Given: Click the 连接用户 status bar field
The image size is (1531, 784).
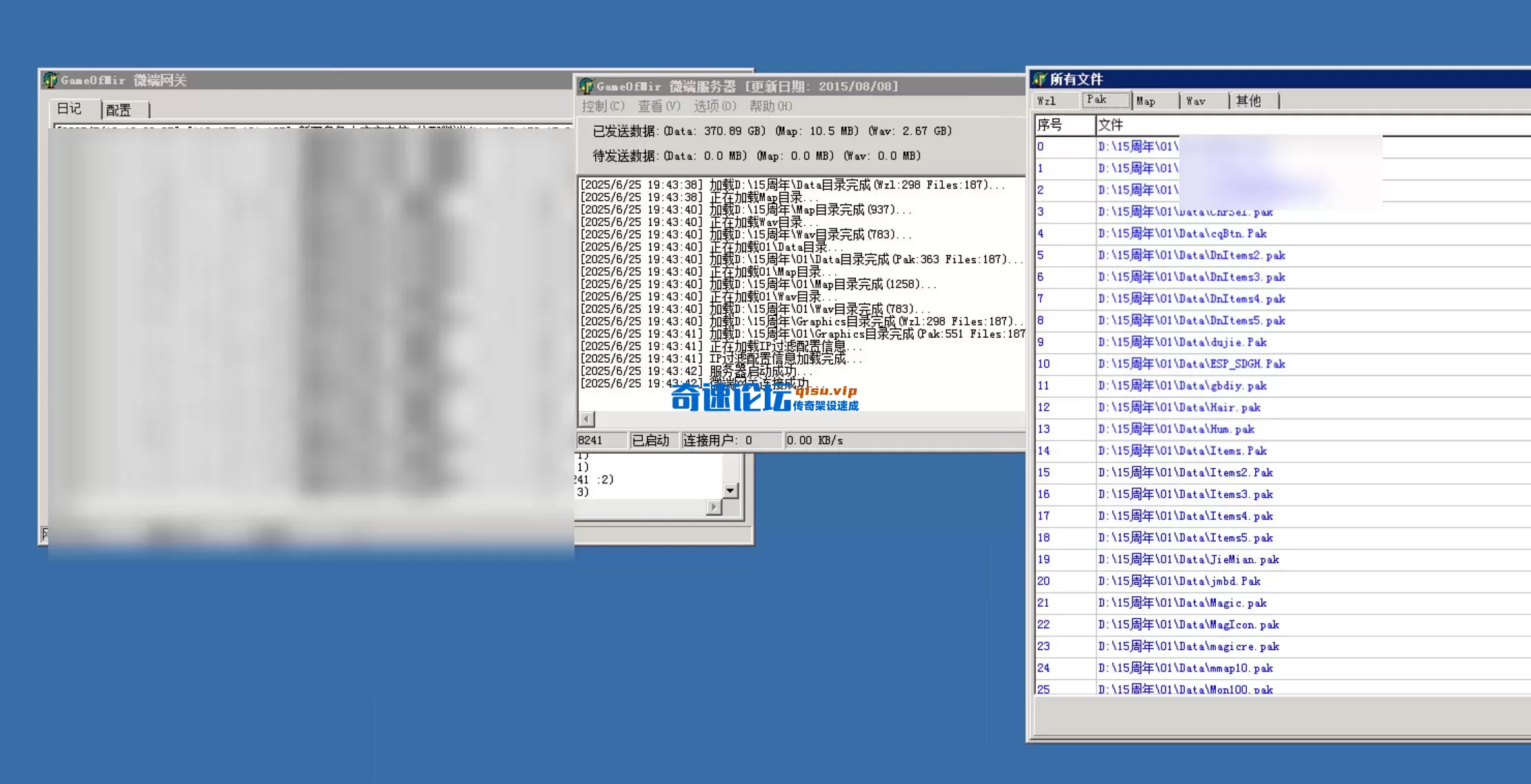Looking at the screenshot, I should 717,440.
